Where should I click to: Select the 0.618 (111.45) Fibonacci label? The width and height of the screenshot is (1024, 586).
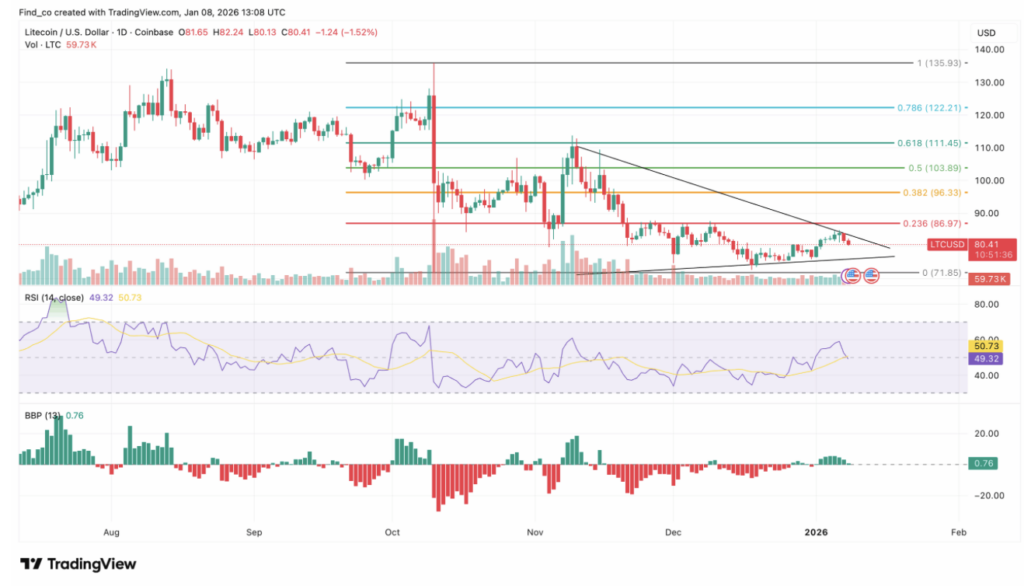click(x=930, y=143)
